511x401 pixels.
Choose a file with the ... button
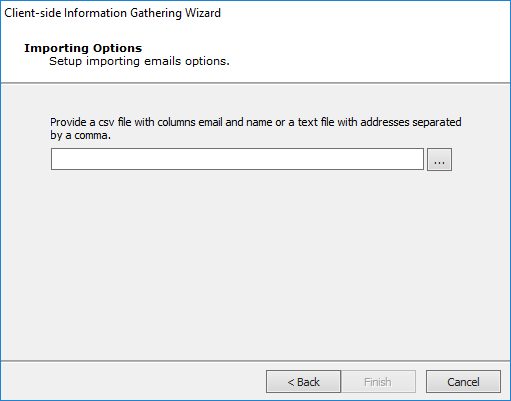[439, 159]
